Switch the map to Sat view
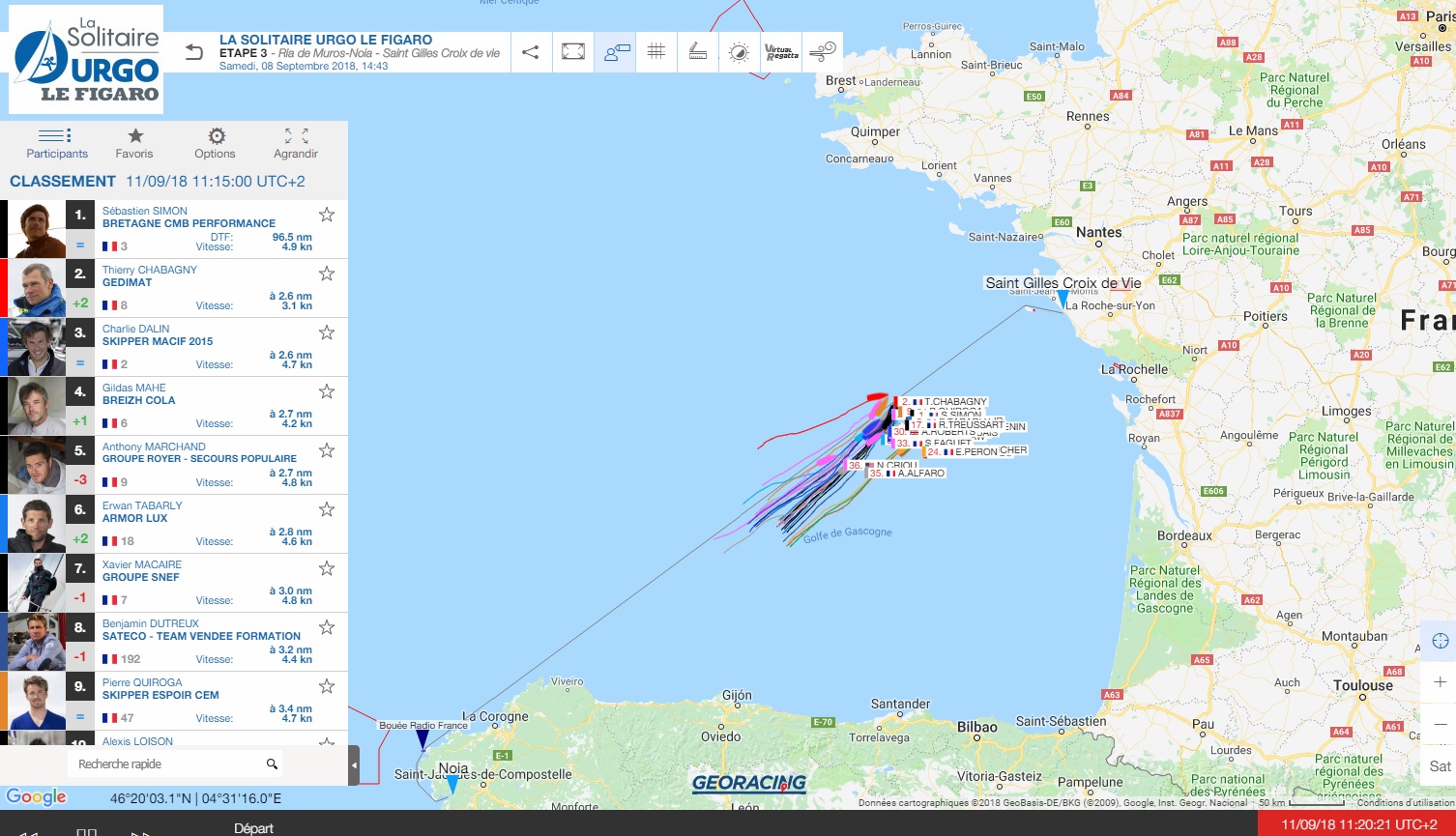Image resolution: width=1456 pixels, height=836 pixels. [1440, 766]
